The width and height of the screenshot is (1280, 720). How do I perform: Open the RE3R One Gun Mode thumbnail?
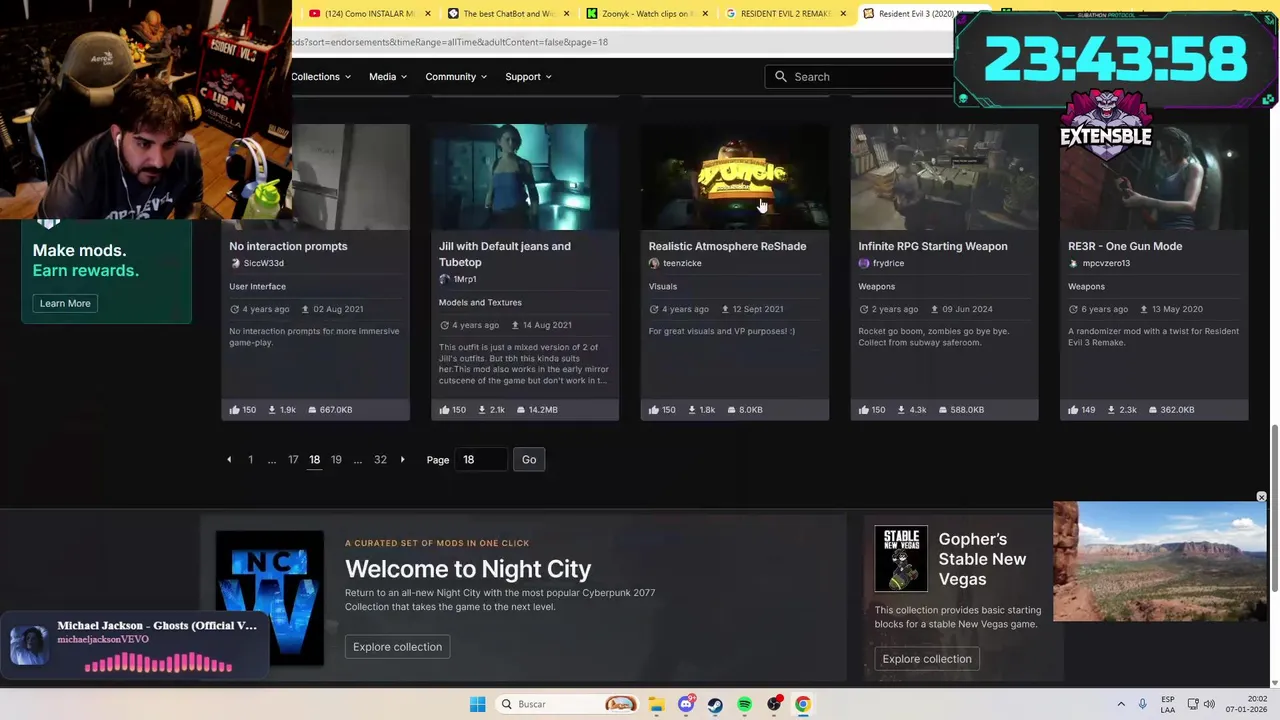[1154, 177]
